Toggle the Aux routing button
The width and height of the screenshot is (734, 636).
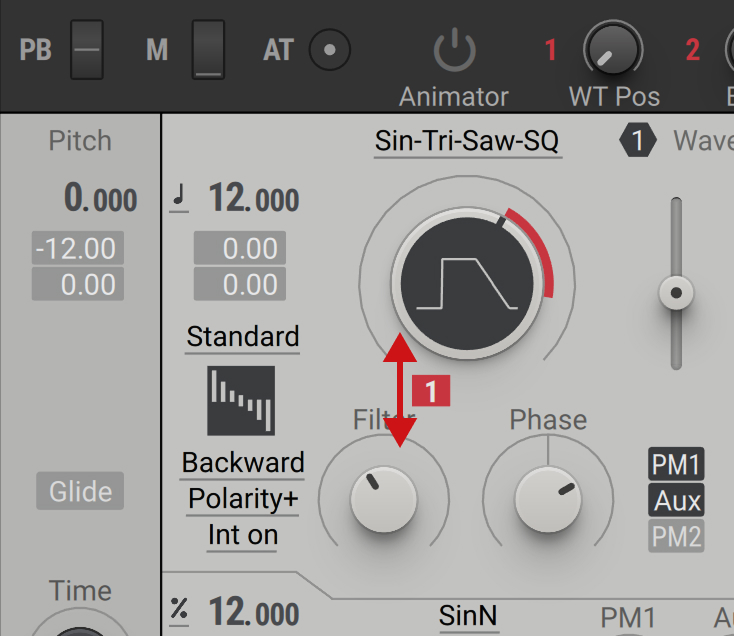(x=676, y=501)
